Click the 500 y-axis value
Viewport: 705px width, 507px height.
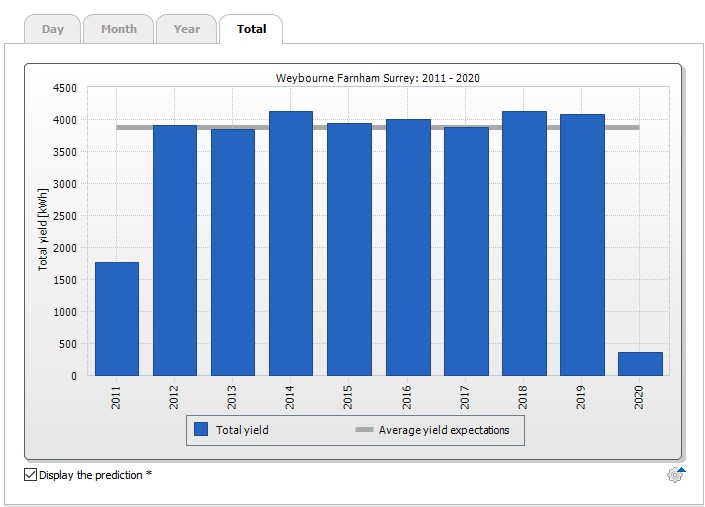pyautogui.click(x=68, y=344)
